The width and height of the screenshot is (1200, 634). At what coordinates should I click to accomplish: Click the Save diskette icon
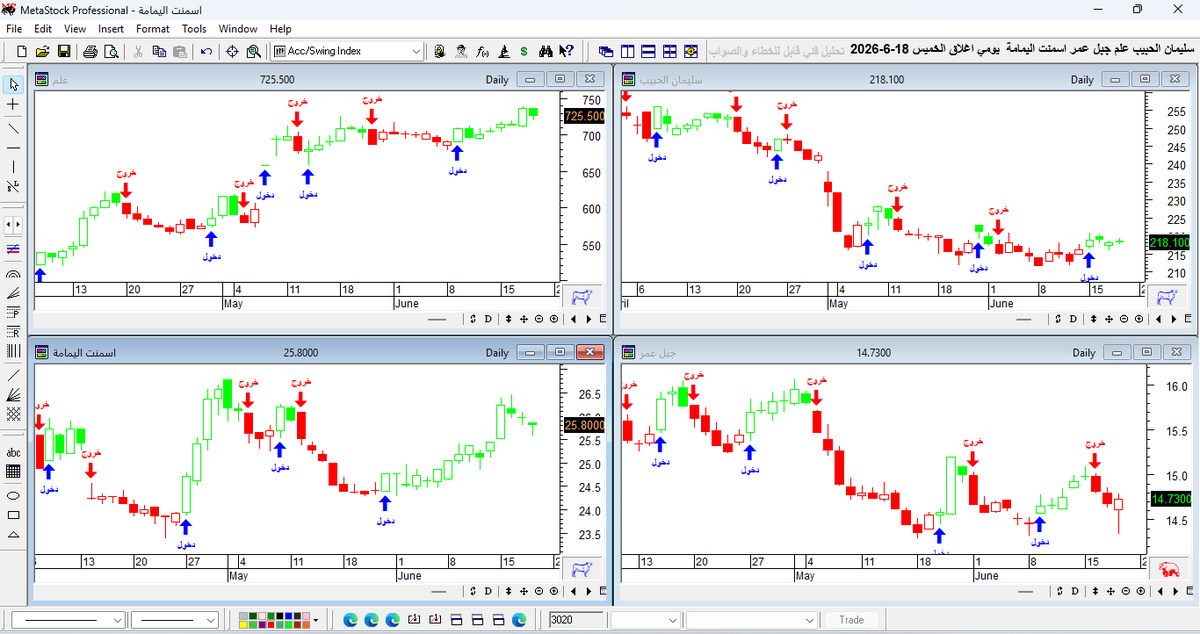point(63,51)
